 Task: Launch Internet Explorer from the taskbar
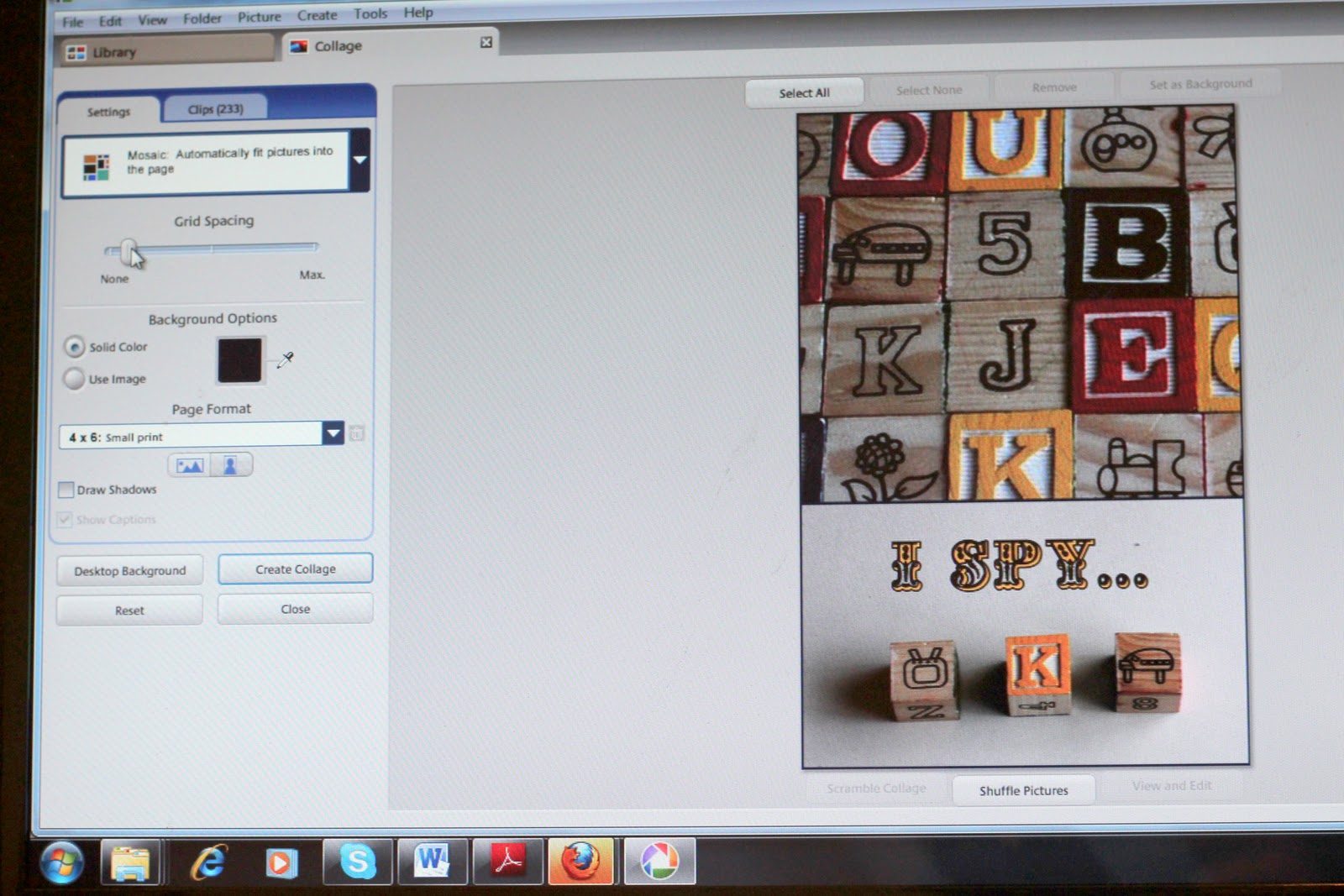coord(208,862)
